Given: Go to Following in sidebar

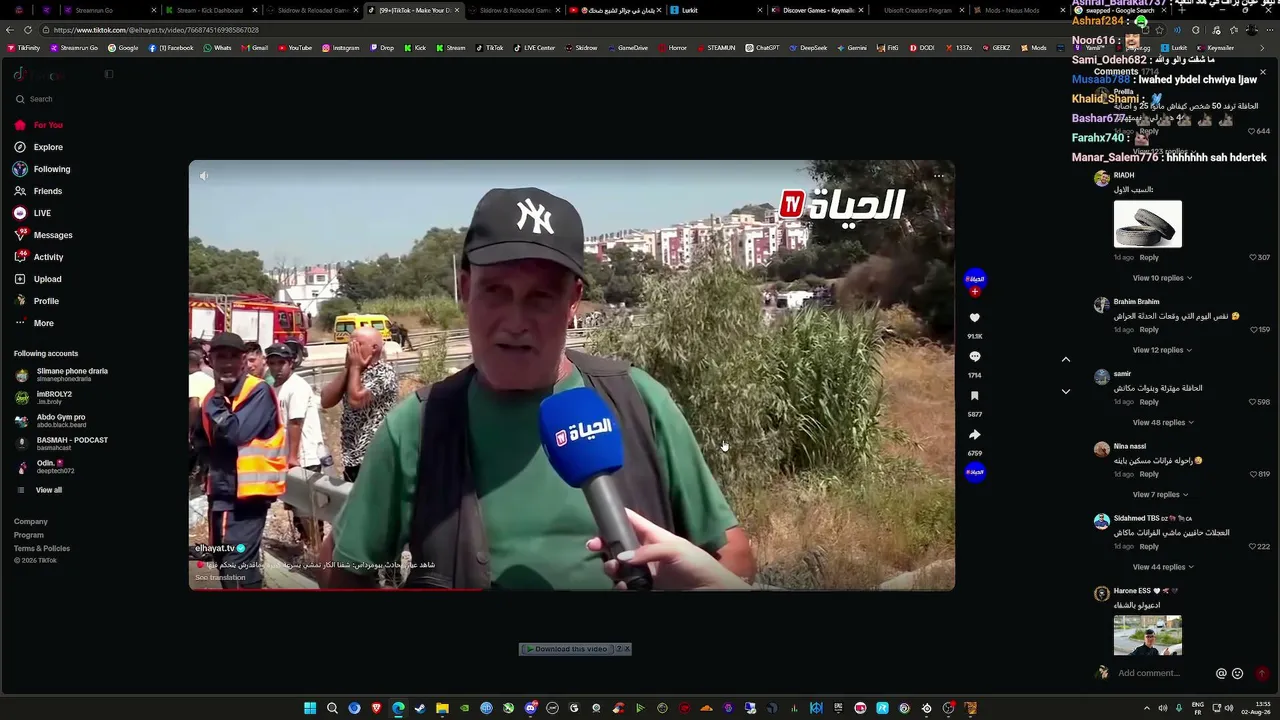Looking at the screenshot, I should pos(42,169).
